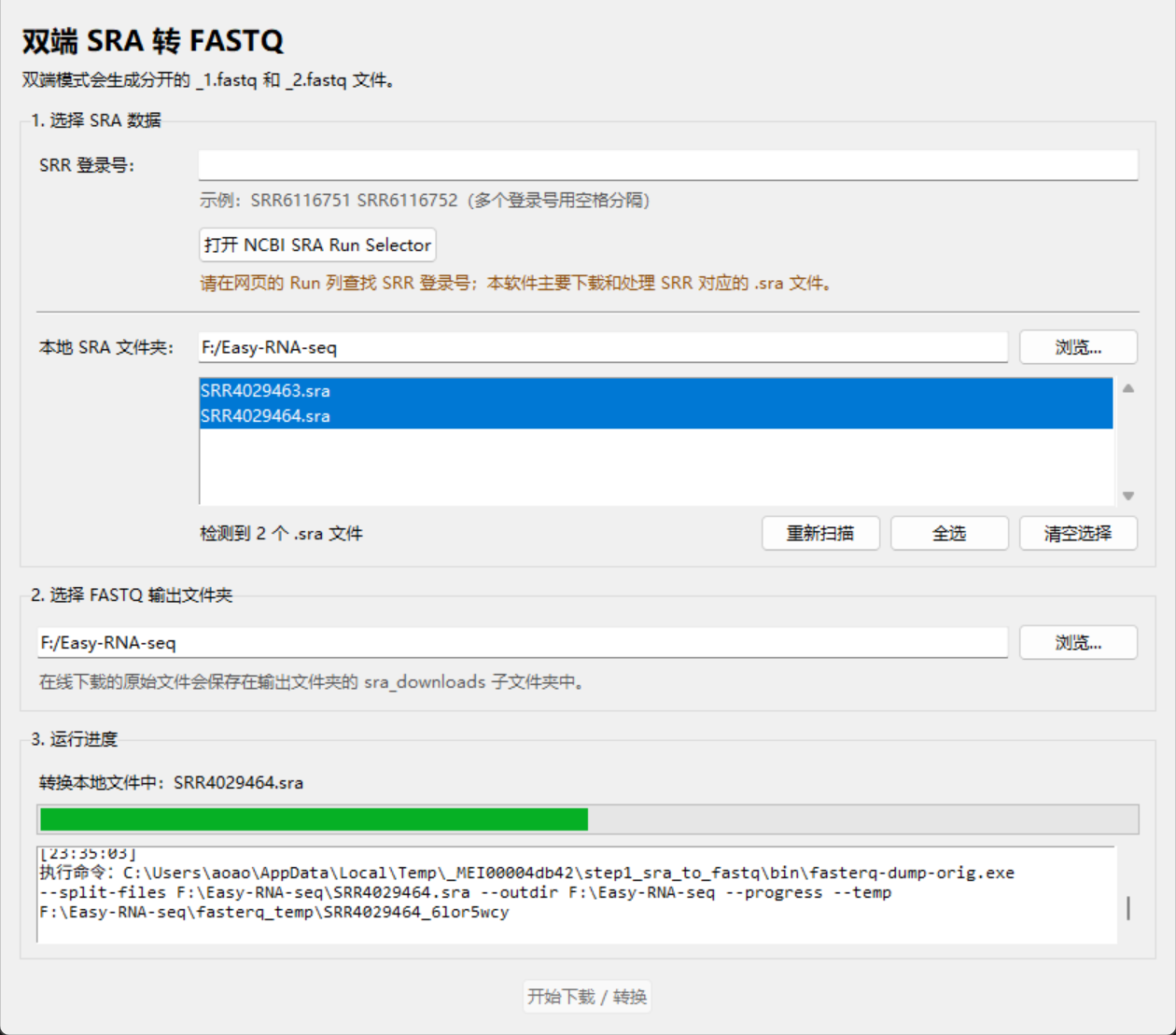Click 重新扫描 to rescan the folder
This screenshot has width=1176, height=1035.
pos(820,533)
